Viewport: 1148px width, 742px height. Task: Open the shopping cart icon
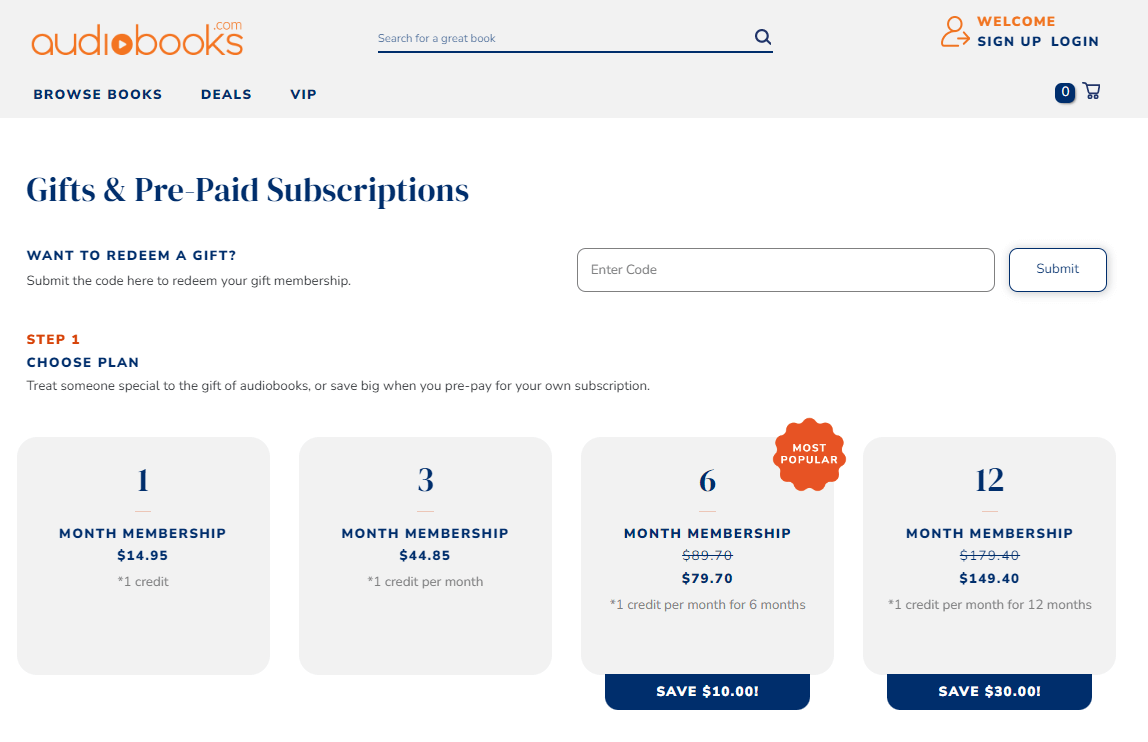tap(1092, 91)
